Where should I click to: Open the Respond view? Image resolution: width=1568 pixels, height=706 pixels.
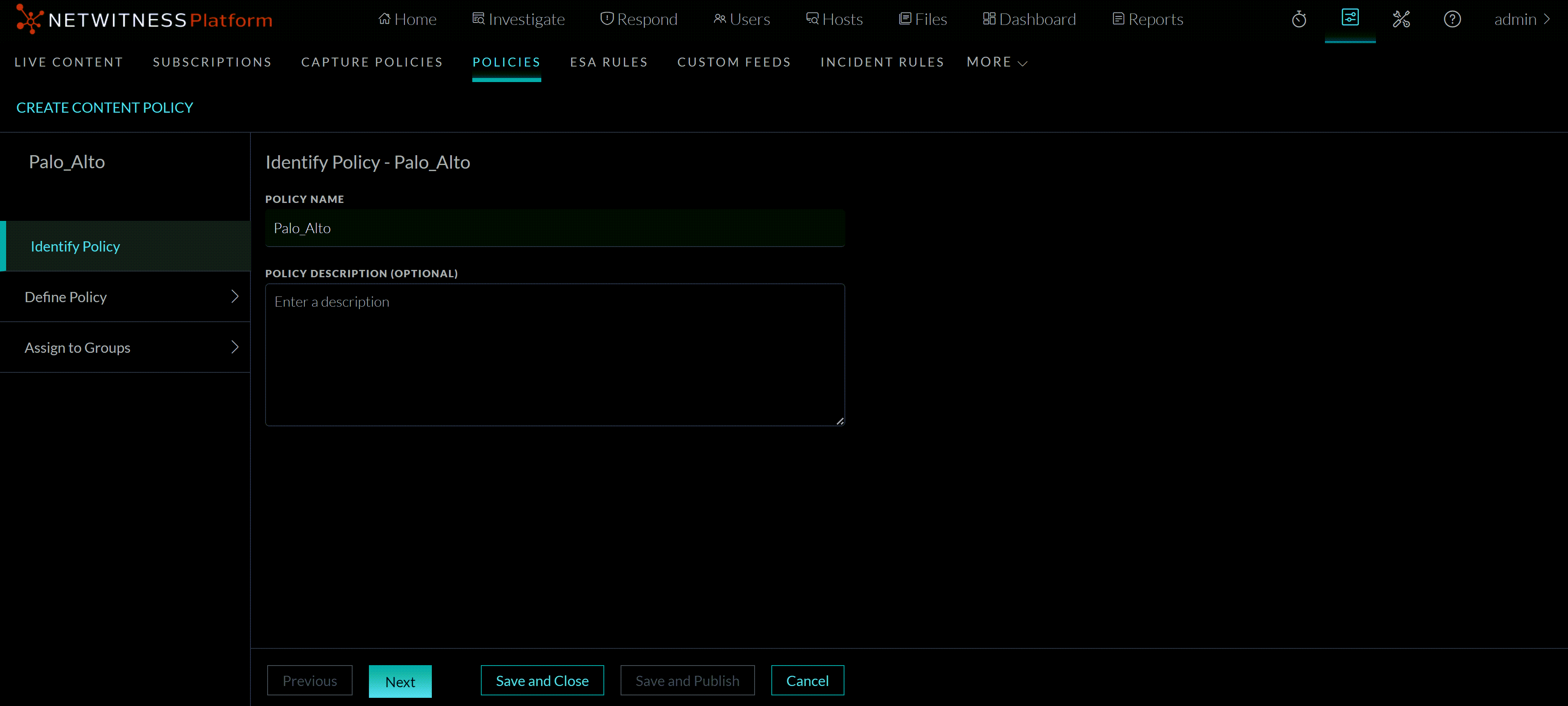(x=639, y=20)
